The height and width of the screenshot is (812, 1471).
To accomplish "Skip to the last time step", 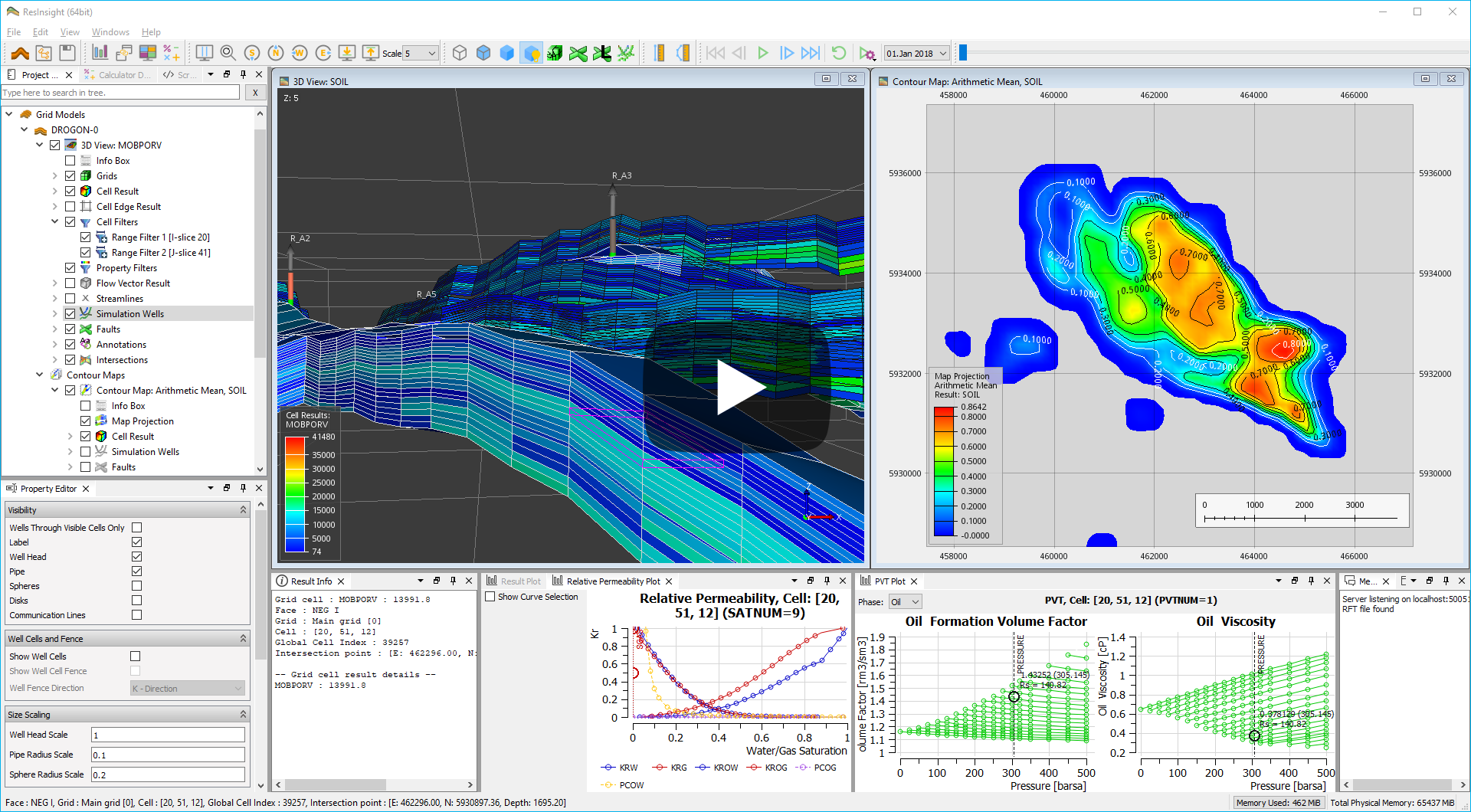I will (810, 53).
